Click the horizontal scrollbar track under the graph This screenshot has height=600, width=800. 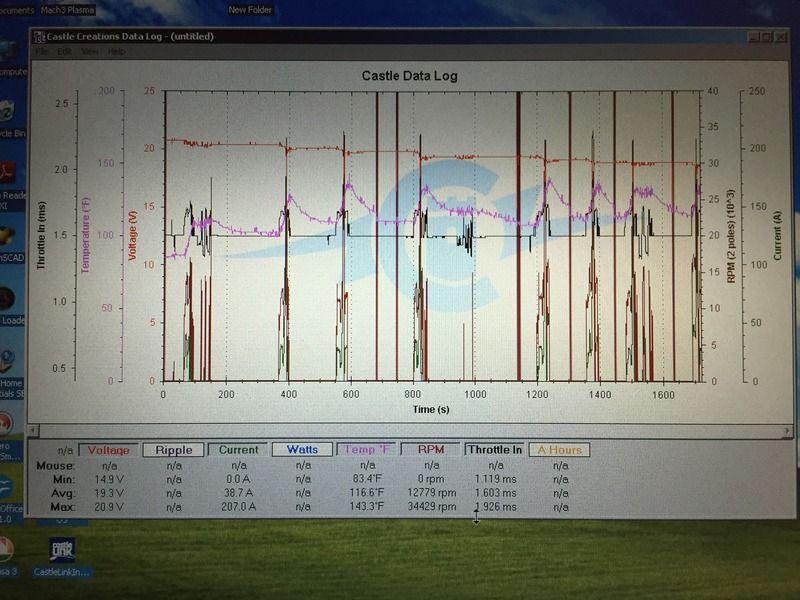click(410, 431)
